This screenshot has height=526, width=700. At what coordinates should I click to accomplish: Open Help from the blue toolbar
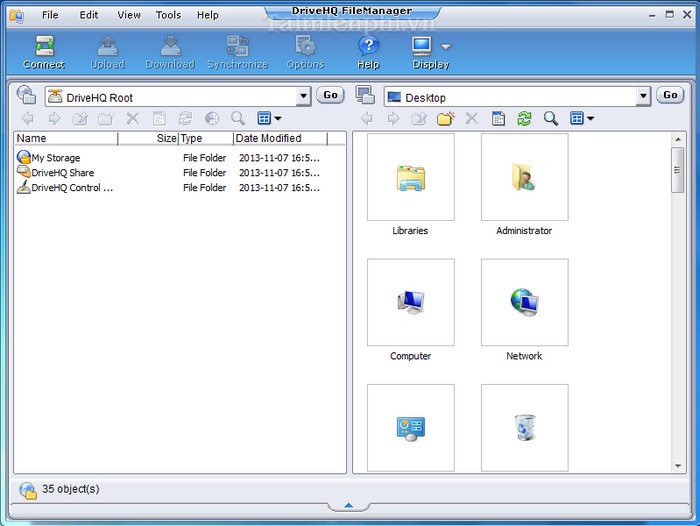(x=368, y=52)
